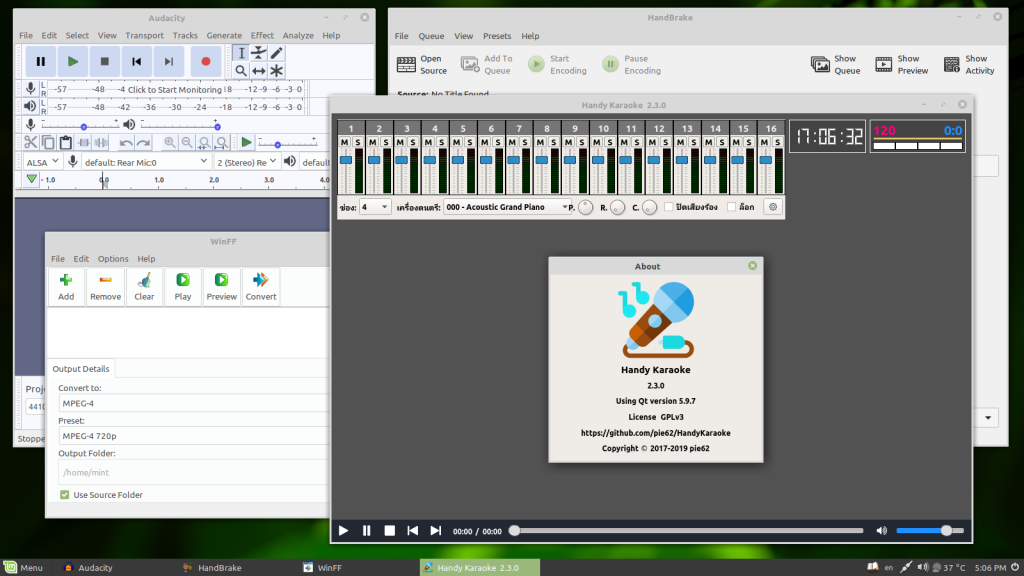The height and width of the screenshot is (576, 1024).
Task: Click the Record button in Audacity
Action: click(x=206, y=60)
